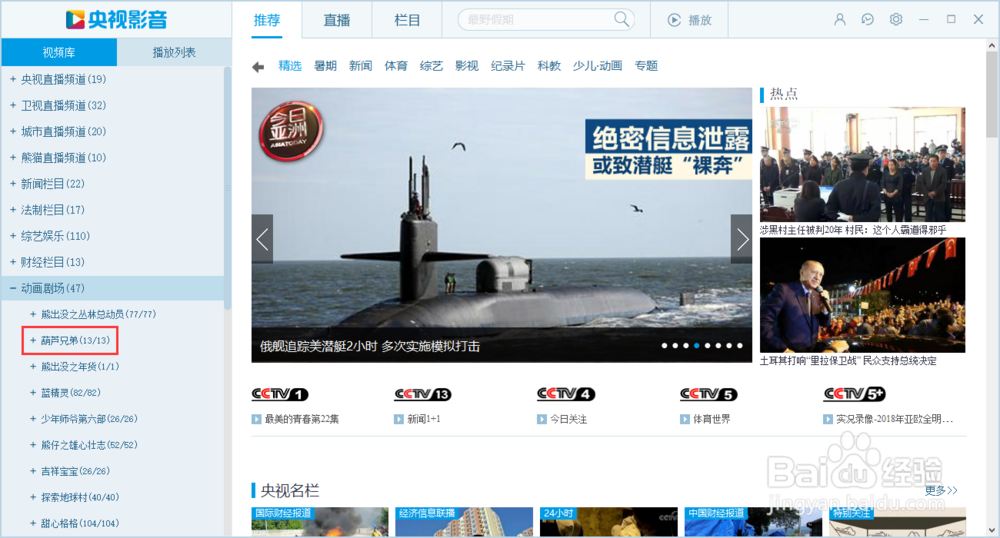Expand 少年师爷第六部(26/26) item

(x=33, y=419)
